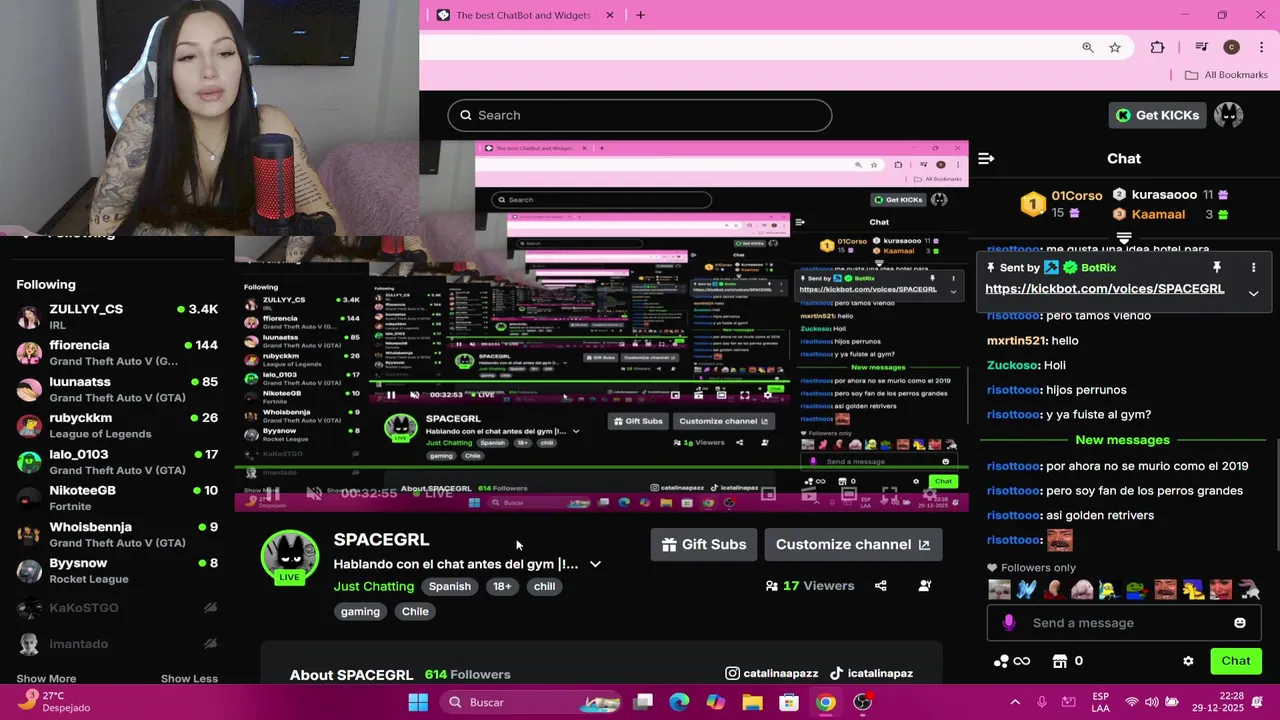Viewport: 1280px width, 720px height.
Task: Open Chrome three-dot menu
Action: pyautogui.click(x=1262, y=47)
